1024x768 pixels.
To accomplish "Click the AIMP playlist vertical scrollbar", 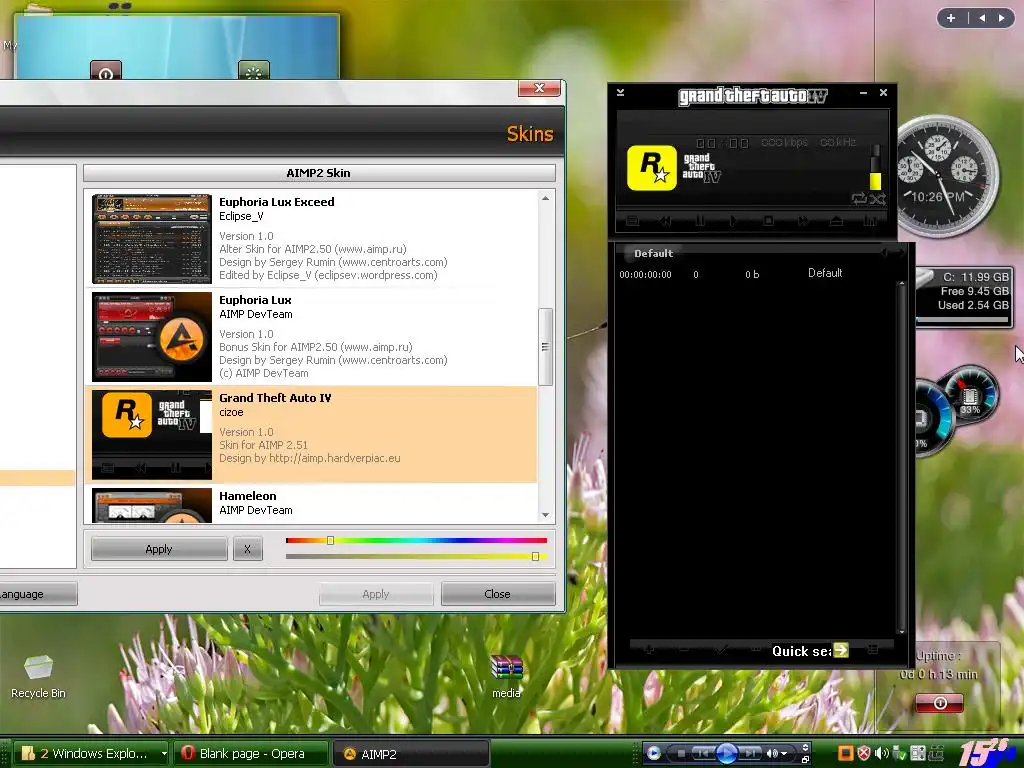I will point(902,457).
